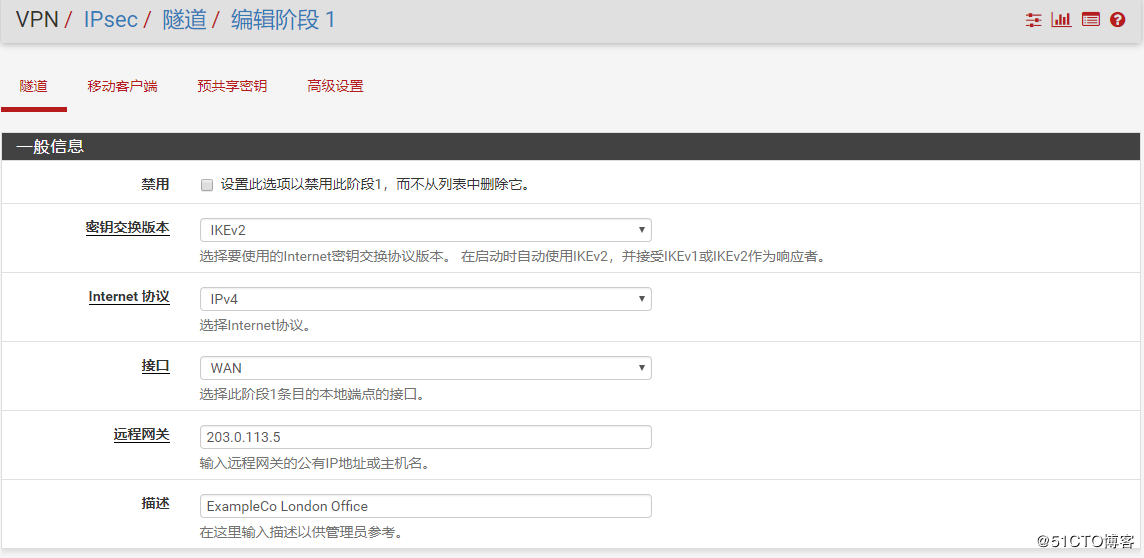The image size is (1144, 558).
Task: Click the underlined 密钥交换版本 label
Action: [127, 228]
